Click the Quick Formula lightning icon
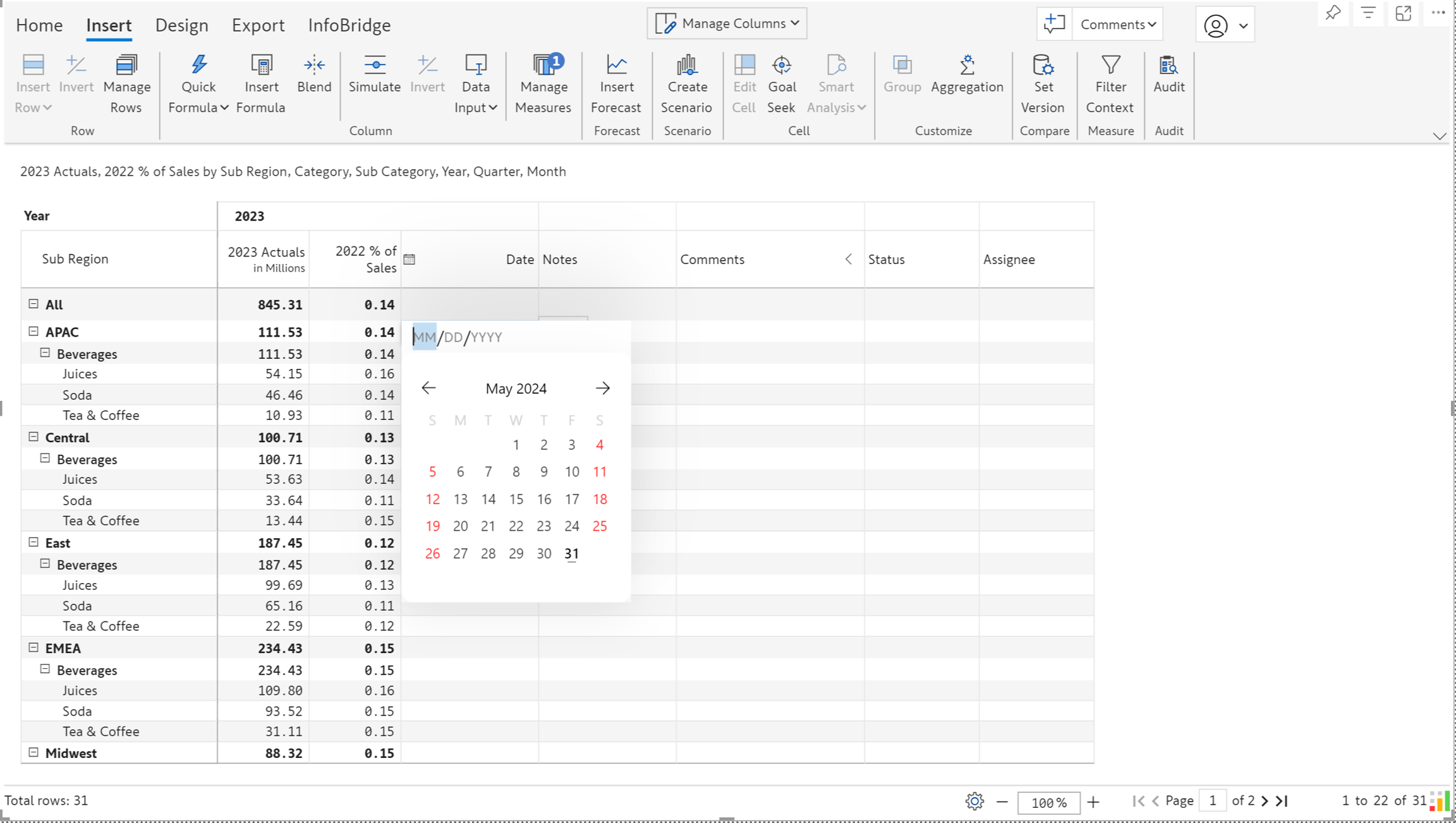The height and width of the screenshot is (823, 1456). pos(198,65)
